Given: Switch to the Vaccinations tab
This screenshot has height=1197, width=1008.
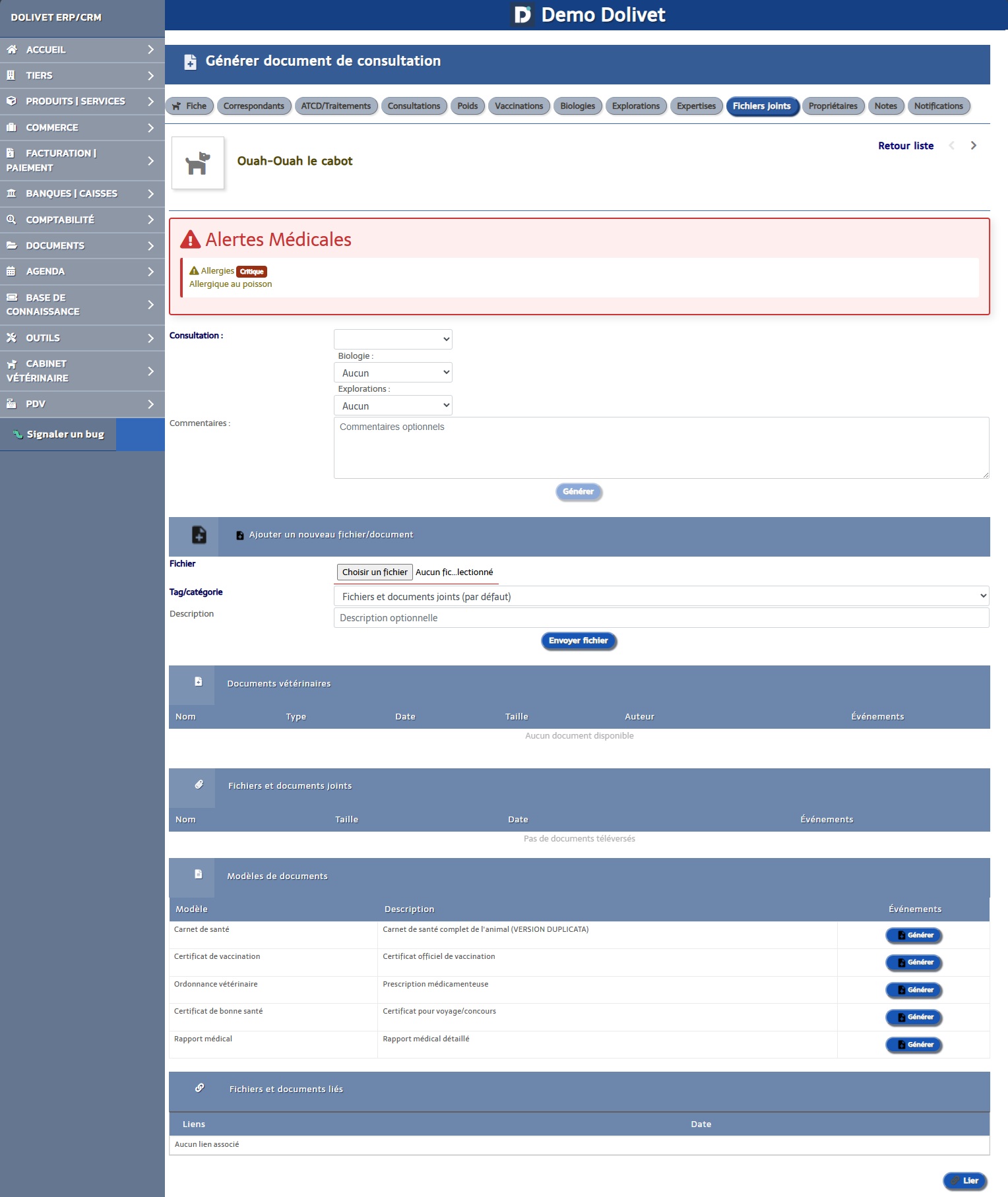Looking at the screenshot, I should tap(519, 106).
